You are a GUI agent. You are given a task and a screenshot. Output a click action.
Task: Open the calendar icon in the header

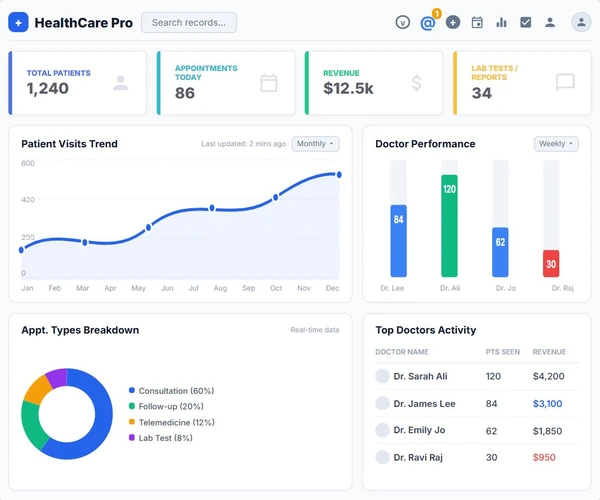coord(477,22)
